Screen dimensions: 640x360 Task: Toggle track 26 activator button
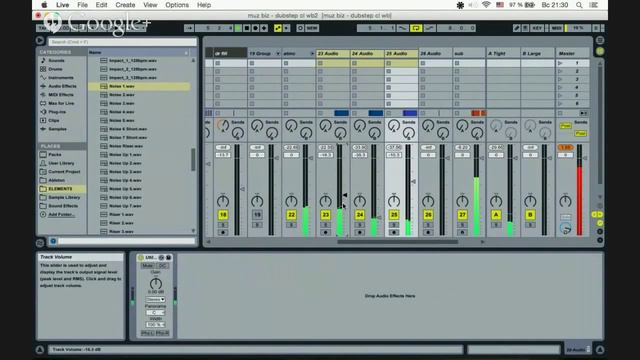(428, 215)
